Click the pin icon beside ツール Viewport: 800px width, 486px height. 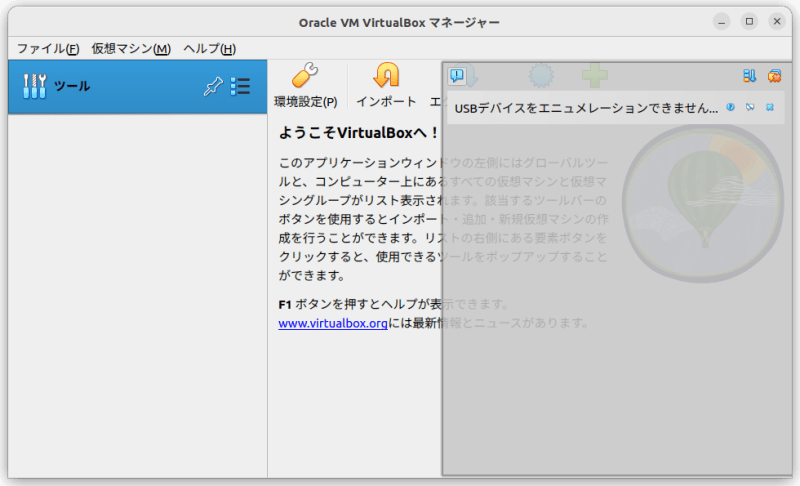[x=213, y=86]
